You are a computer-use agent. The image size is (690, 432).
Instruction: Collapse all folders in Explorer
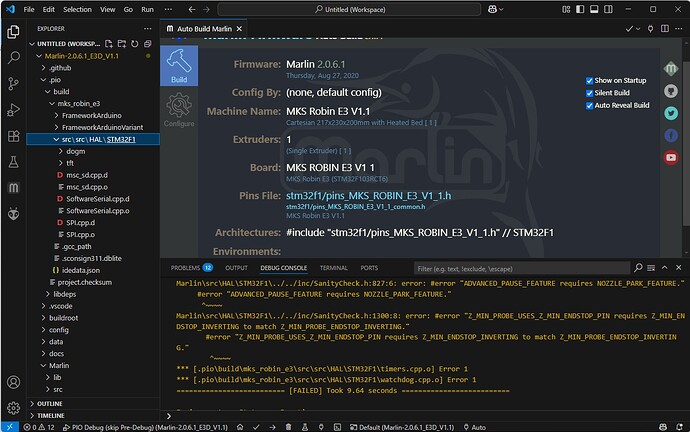(147, 44)
